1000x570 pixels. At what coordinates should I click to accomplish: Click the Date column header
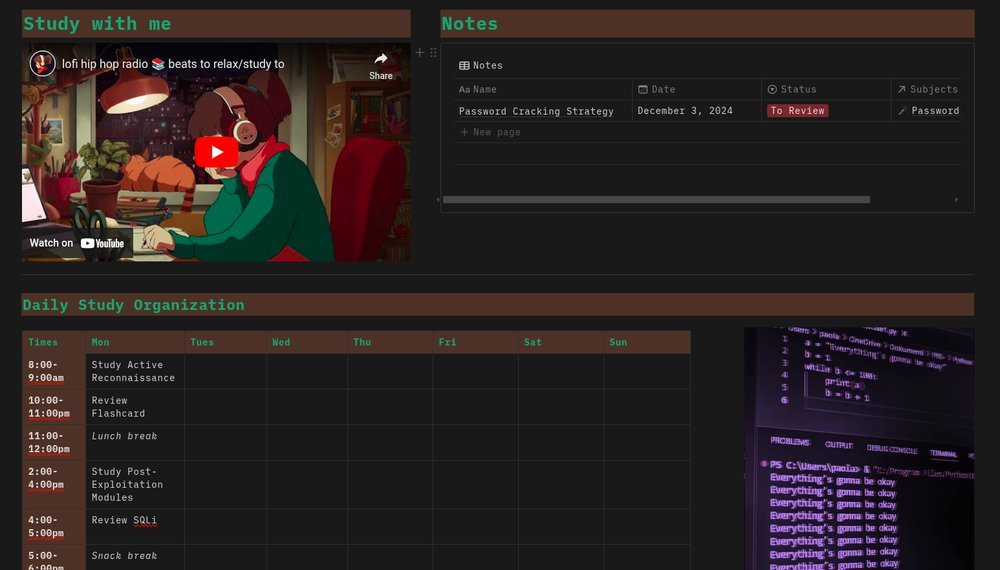697,89
